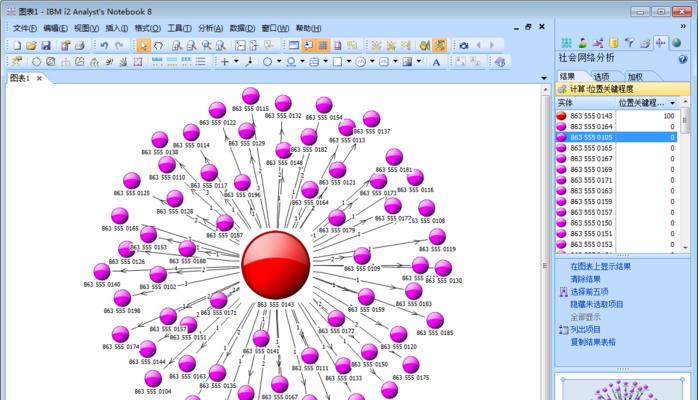
Task: Click the overview thumbnail at the bottom right
Action: (623, 389)
